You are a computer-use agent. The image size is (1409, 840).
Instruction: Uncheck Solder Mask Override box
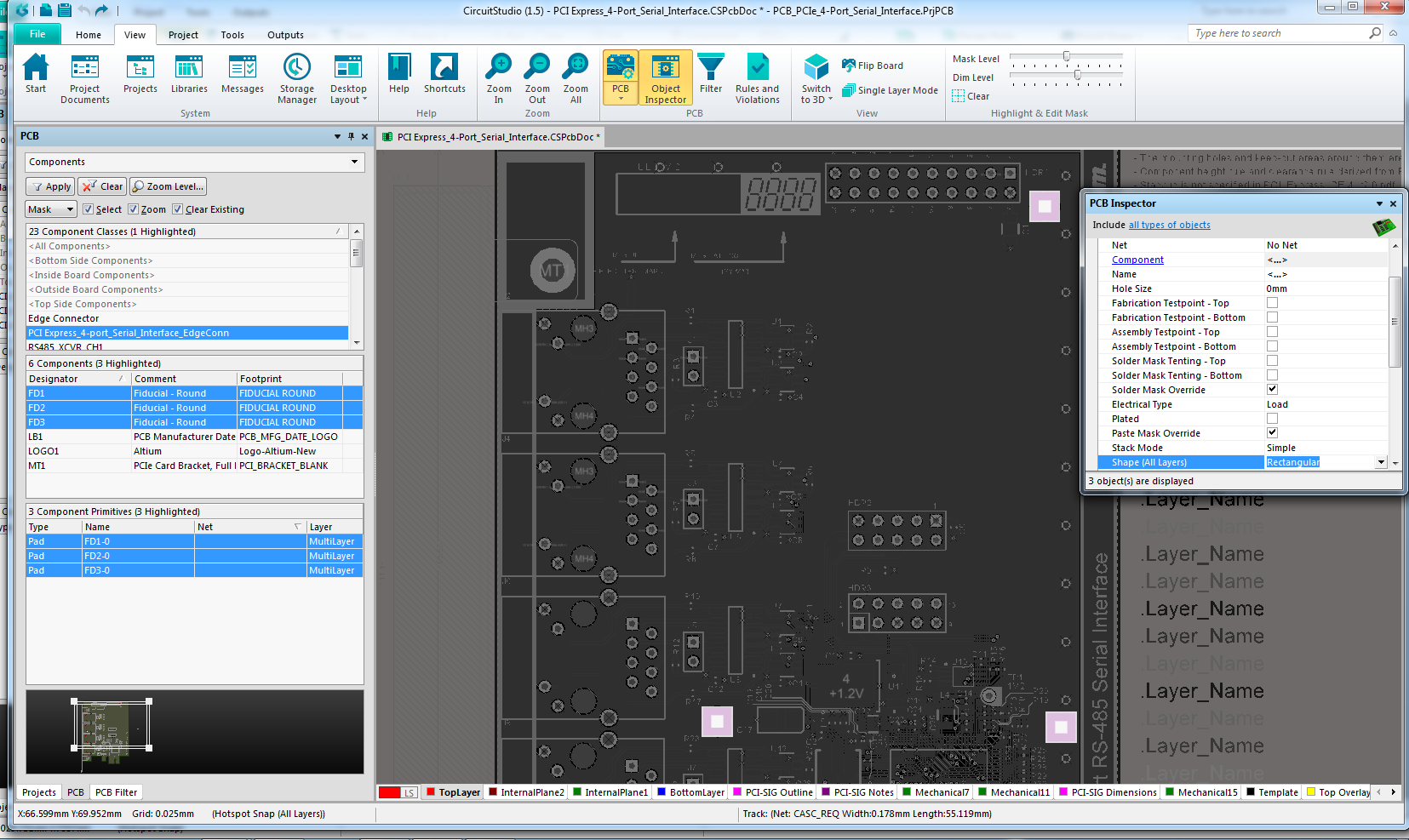1272,390
